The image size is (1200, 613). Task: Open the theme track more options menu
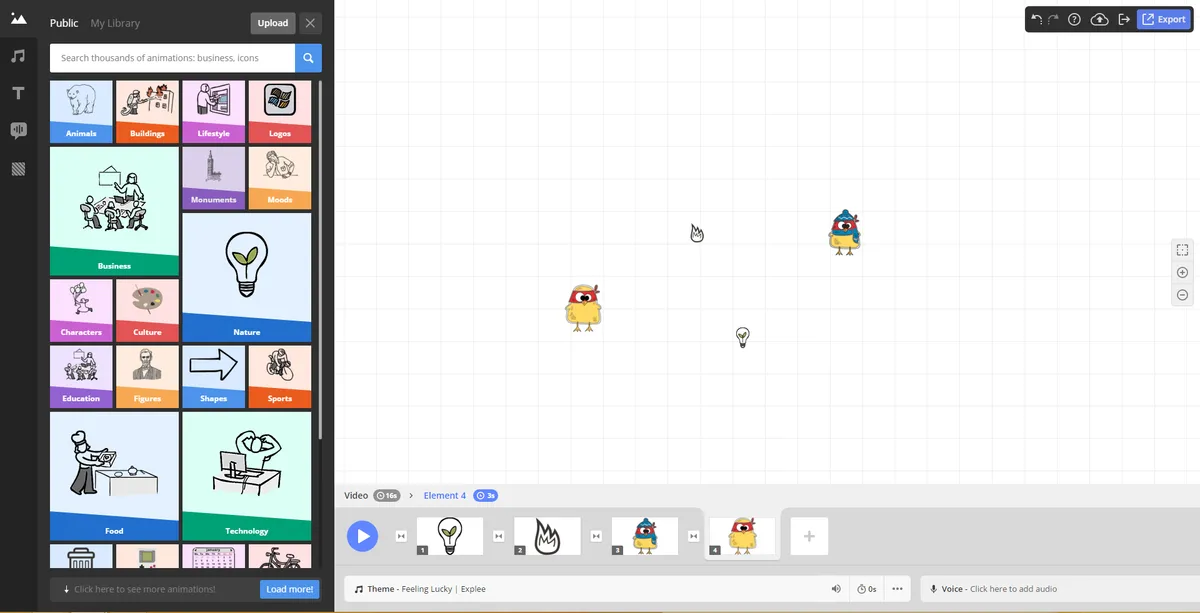897,589
